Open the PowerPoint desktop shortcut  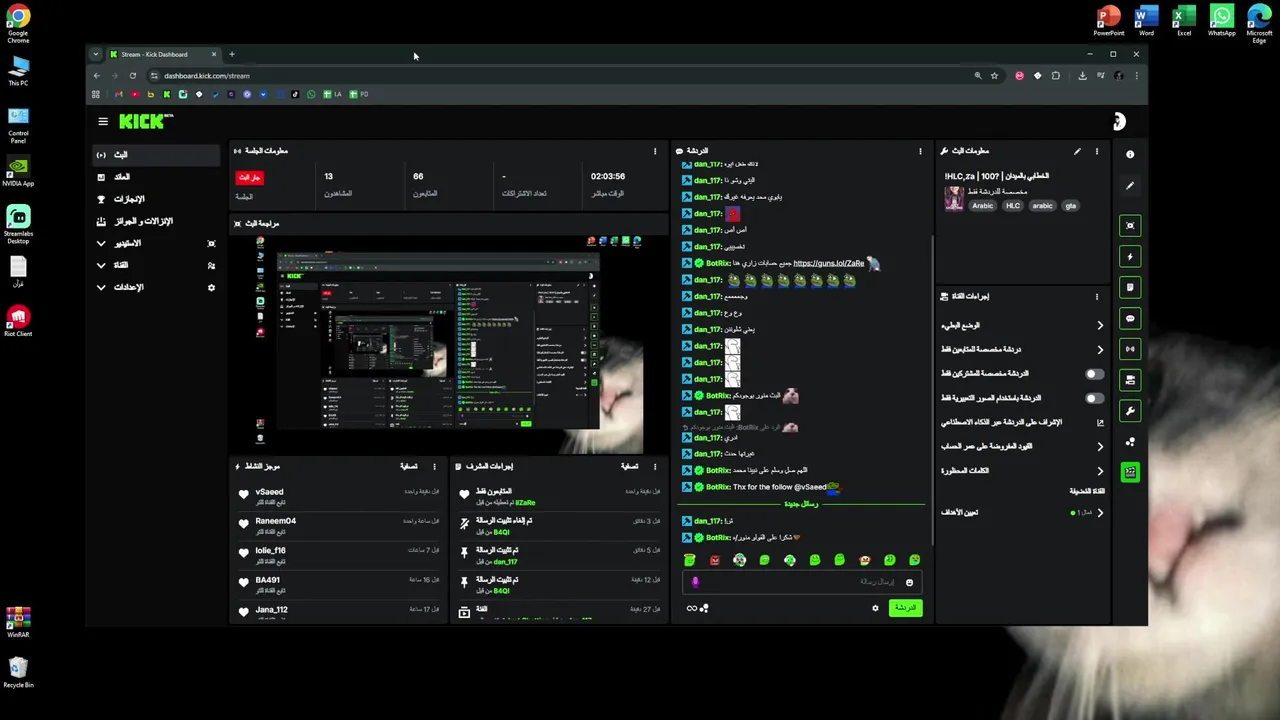[x=1109, y=20]
